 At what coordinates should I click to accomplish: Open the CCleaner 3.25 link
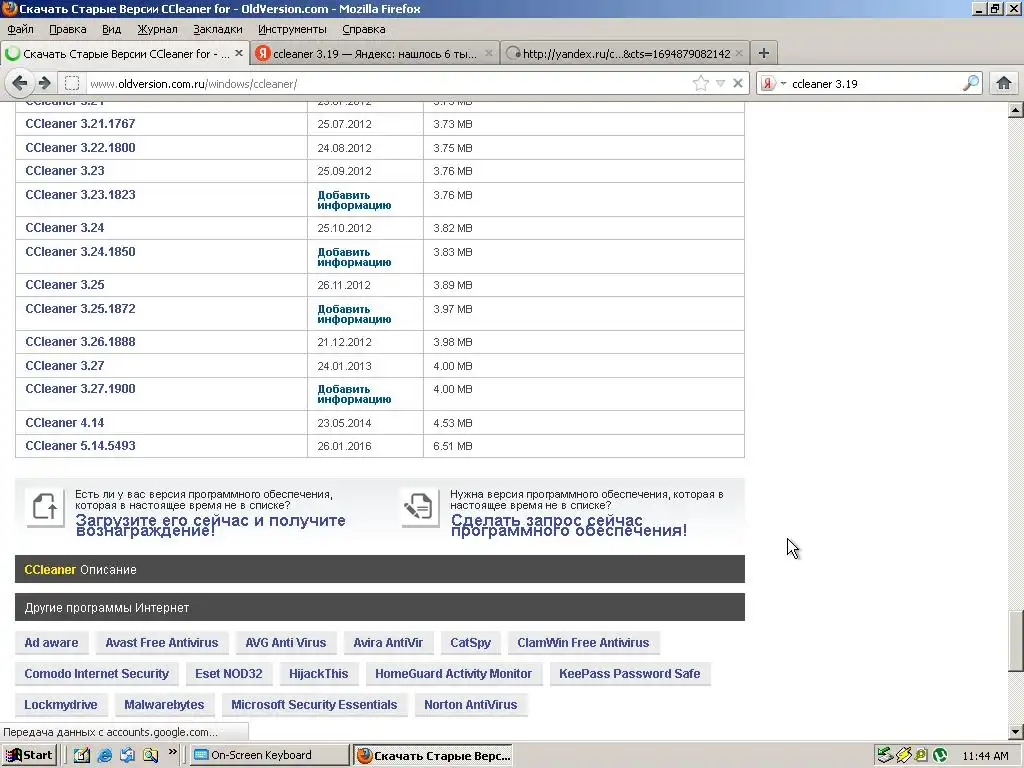coord(65,285)
